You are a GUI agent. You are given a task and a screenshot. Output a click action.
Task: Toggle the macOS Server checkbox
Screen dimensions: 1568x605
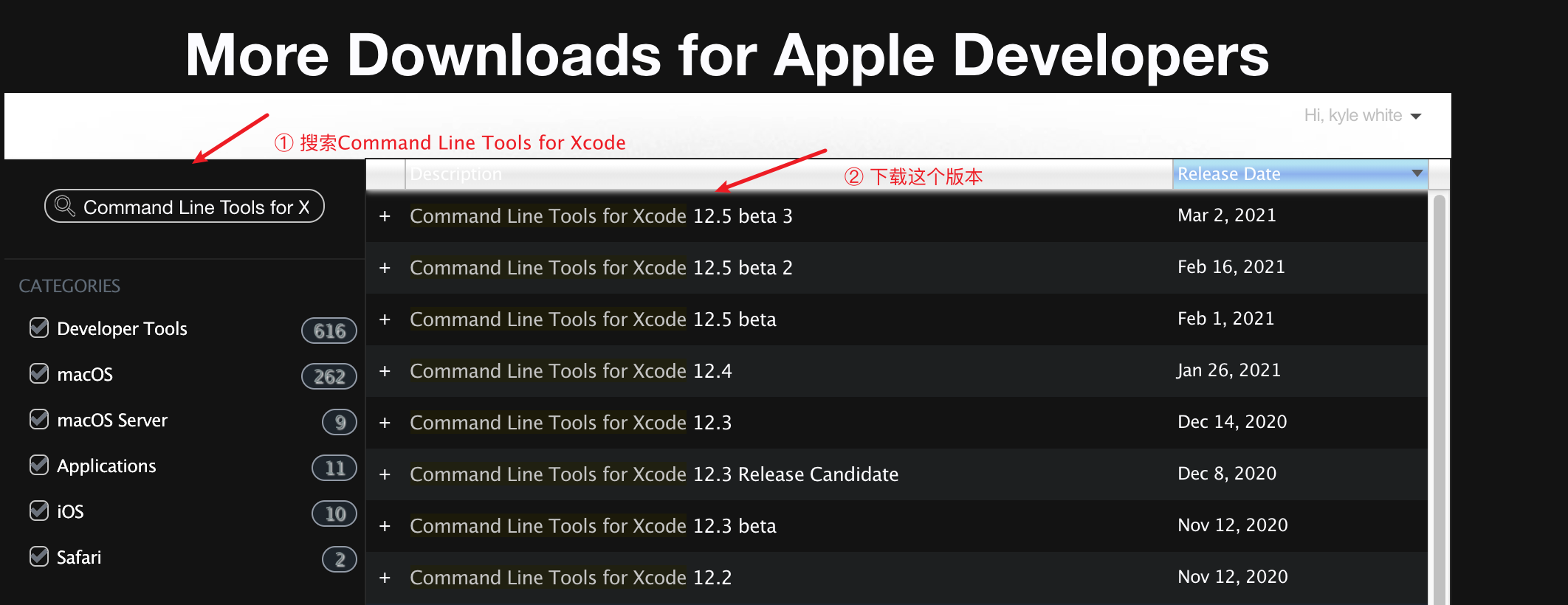39,419
